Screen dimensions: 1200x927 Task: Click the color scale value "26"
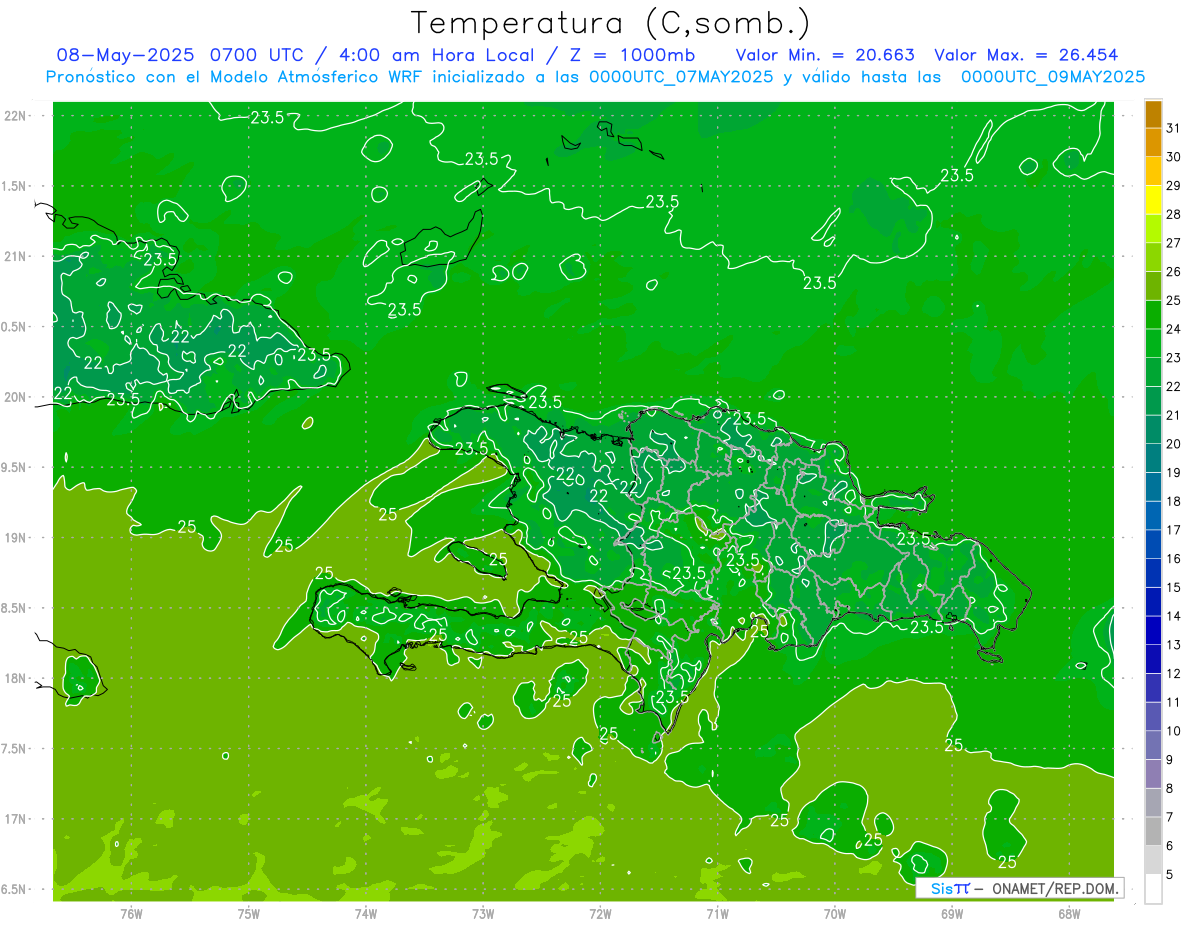[1173, 272]
